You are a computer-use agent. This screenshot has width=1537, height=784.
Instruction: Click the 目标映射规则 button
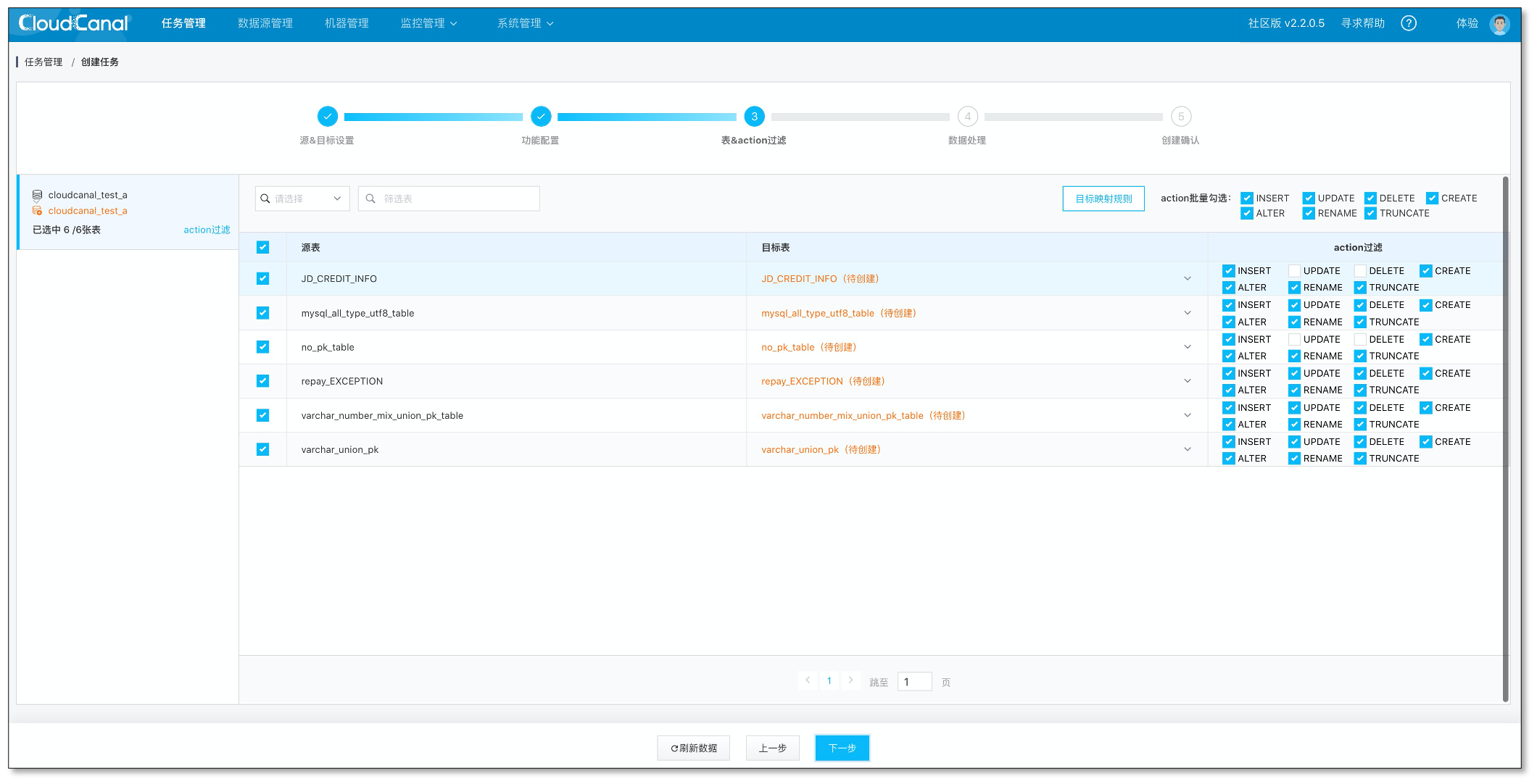point(1103,199)
